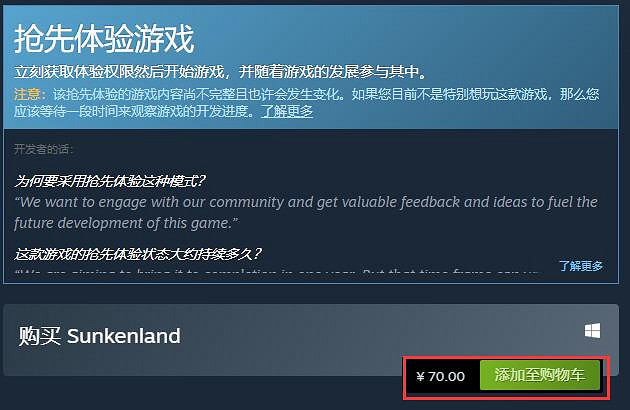Open the underlined 了解更多 link in notice
Viewport: 630px width, 410px height.
point(287,111)
